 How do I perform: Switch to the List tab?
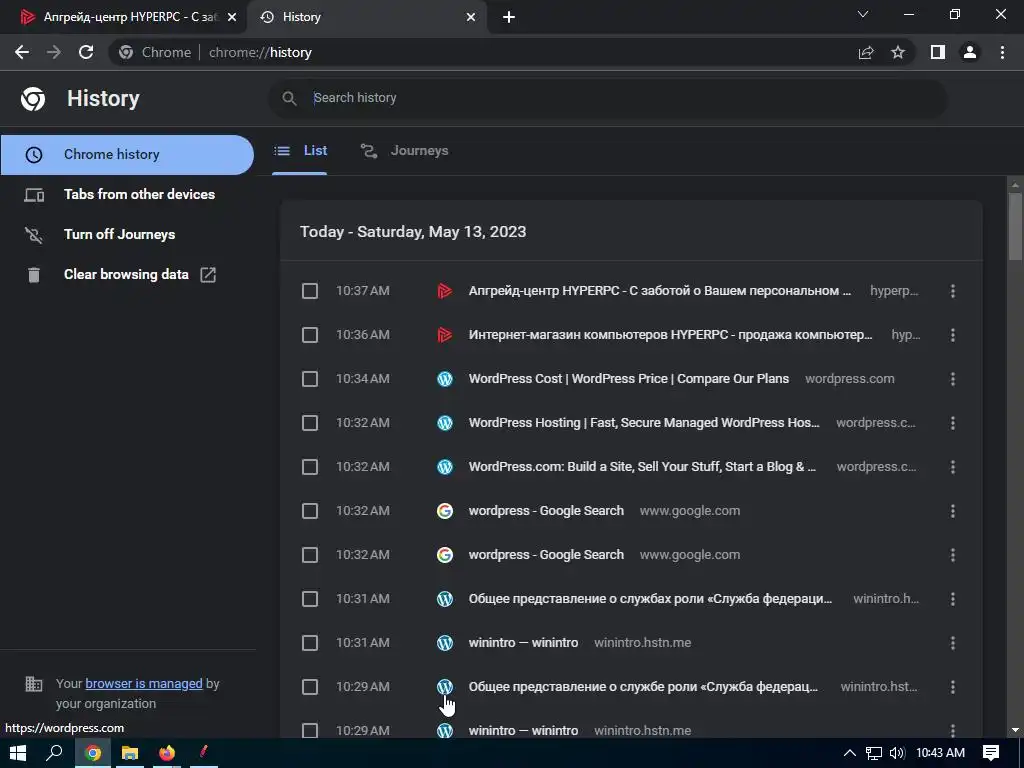click(x=300, y=151)
